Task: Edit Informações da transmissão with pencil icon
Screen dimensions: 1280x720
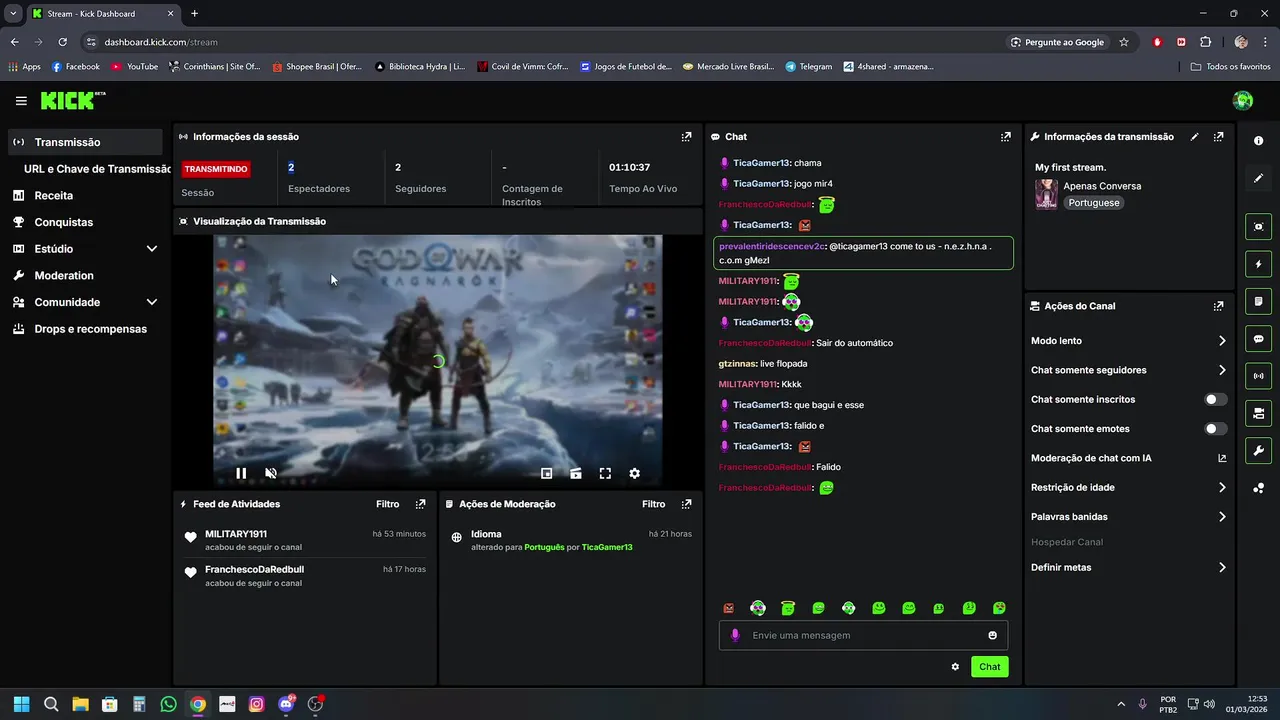Action: [1194, 137]
